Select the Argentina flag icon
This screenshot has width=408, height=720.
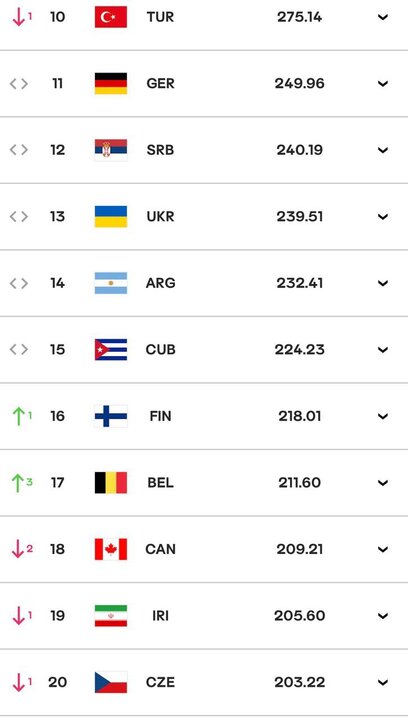click(x=111, y=283)
